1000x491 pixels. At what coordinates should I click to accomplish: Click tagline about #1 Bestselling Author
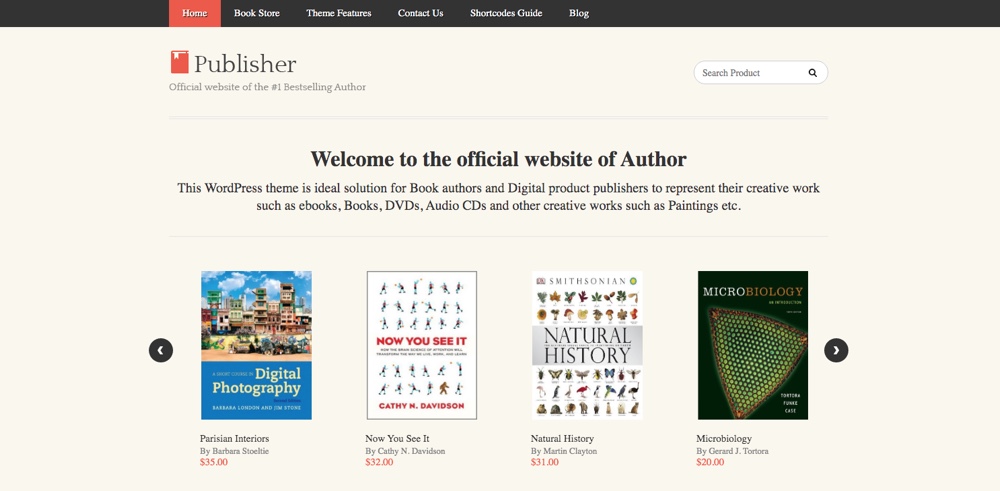pos(267,87)
